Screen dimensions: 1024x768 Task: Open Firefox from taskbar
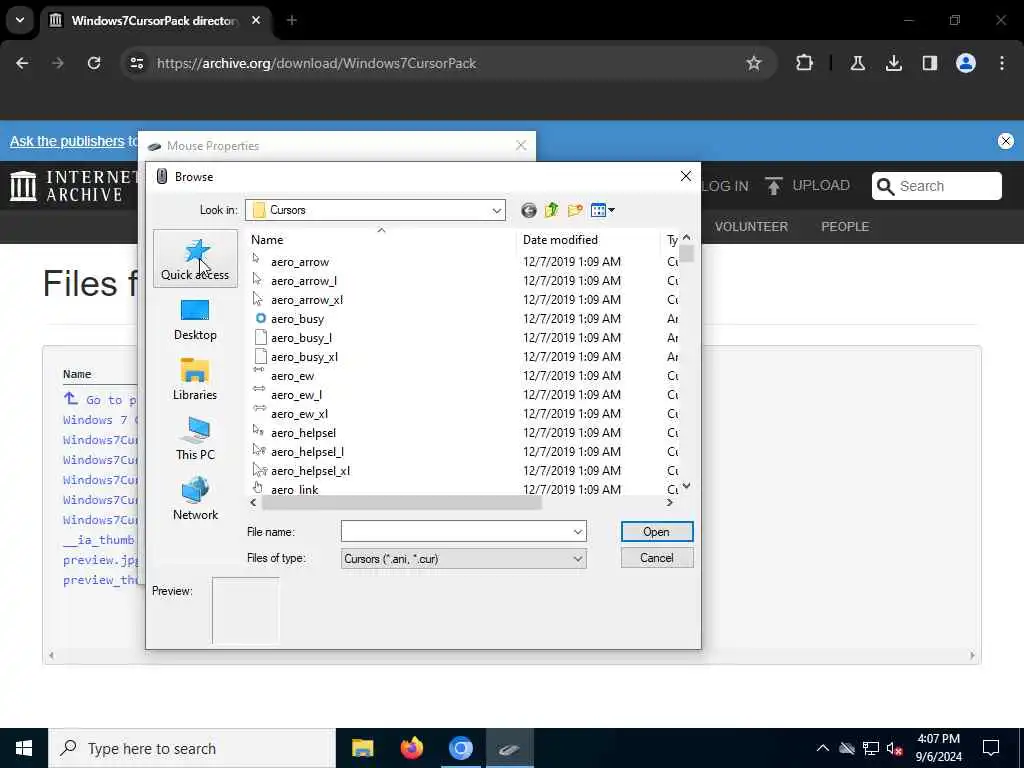(411, 748)
